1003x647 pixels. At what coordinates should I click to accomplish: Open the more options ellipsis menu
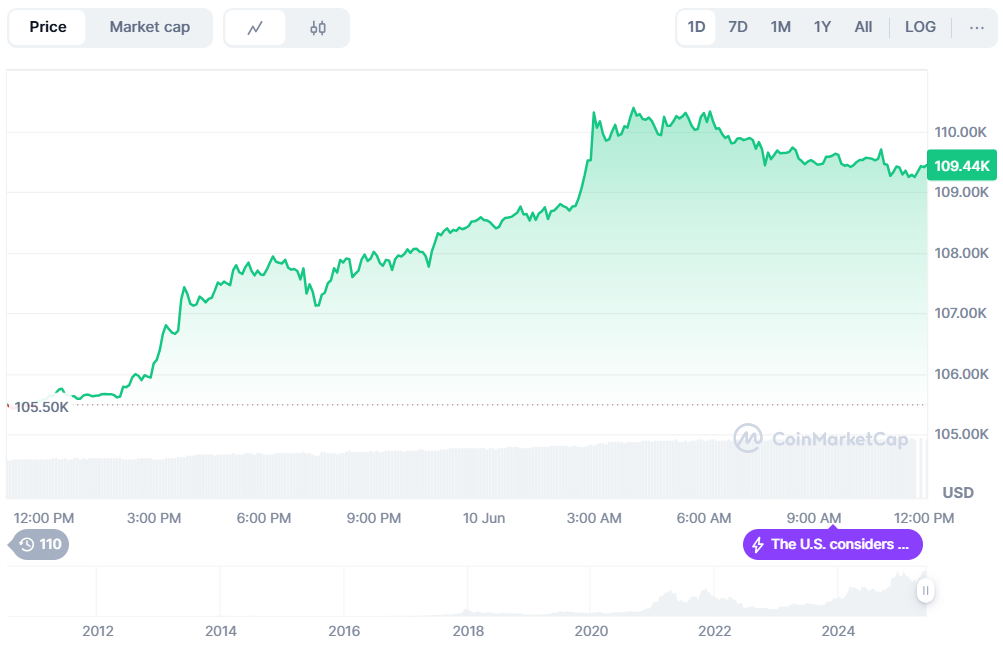pyautogui.click(x=977, y=27)
